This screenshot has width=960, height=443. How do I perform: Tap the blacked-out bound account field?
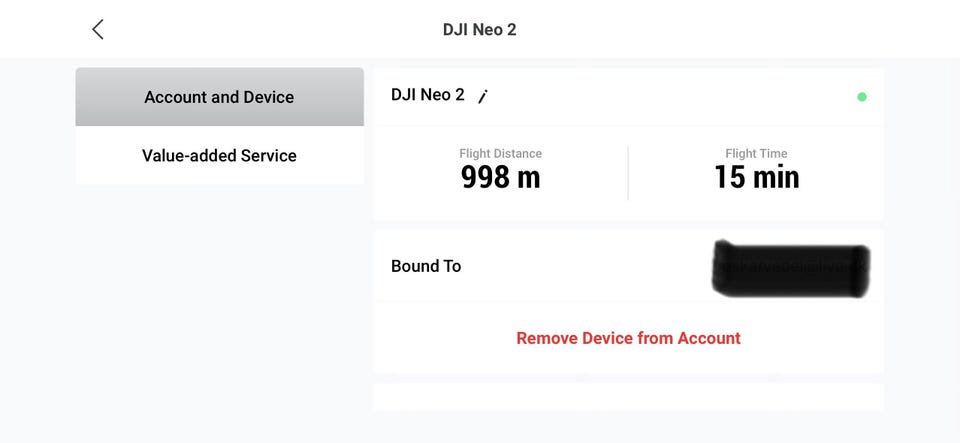pos(790,267)
